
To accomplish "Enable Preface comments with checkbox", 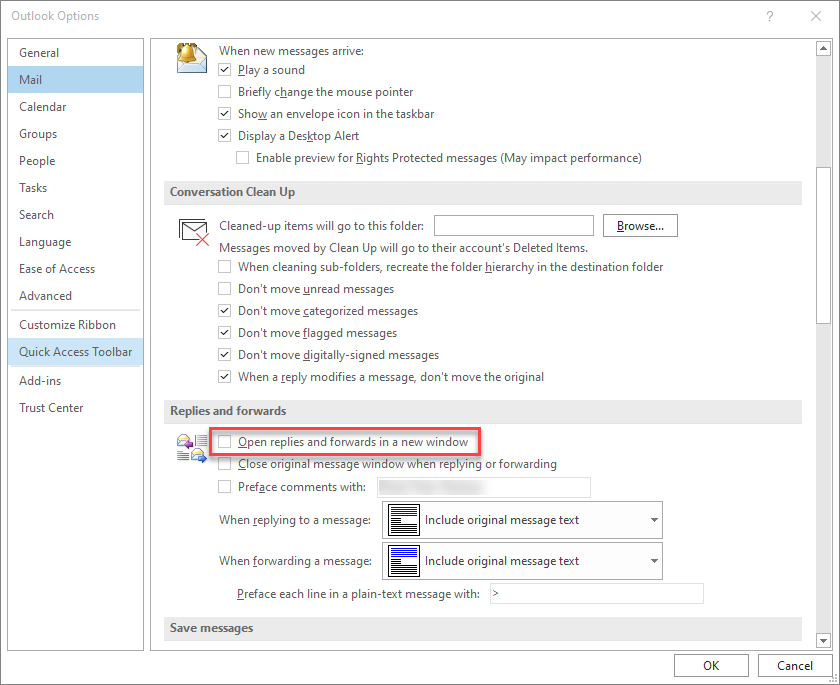I will pyautogui.click(x=224, y=486).
